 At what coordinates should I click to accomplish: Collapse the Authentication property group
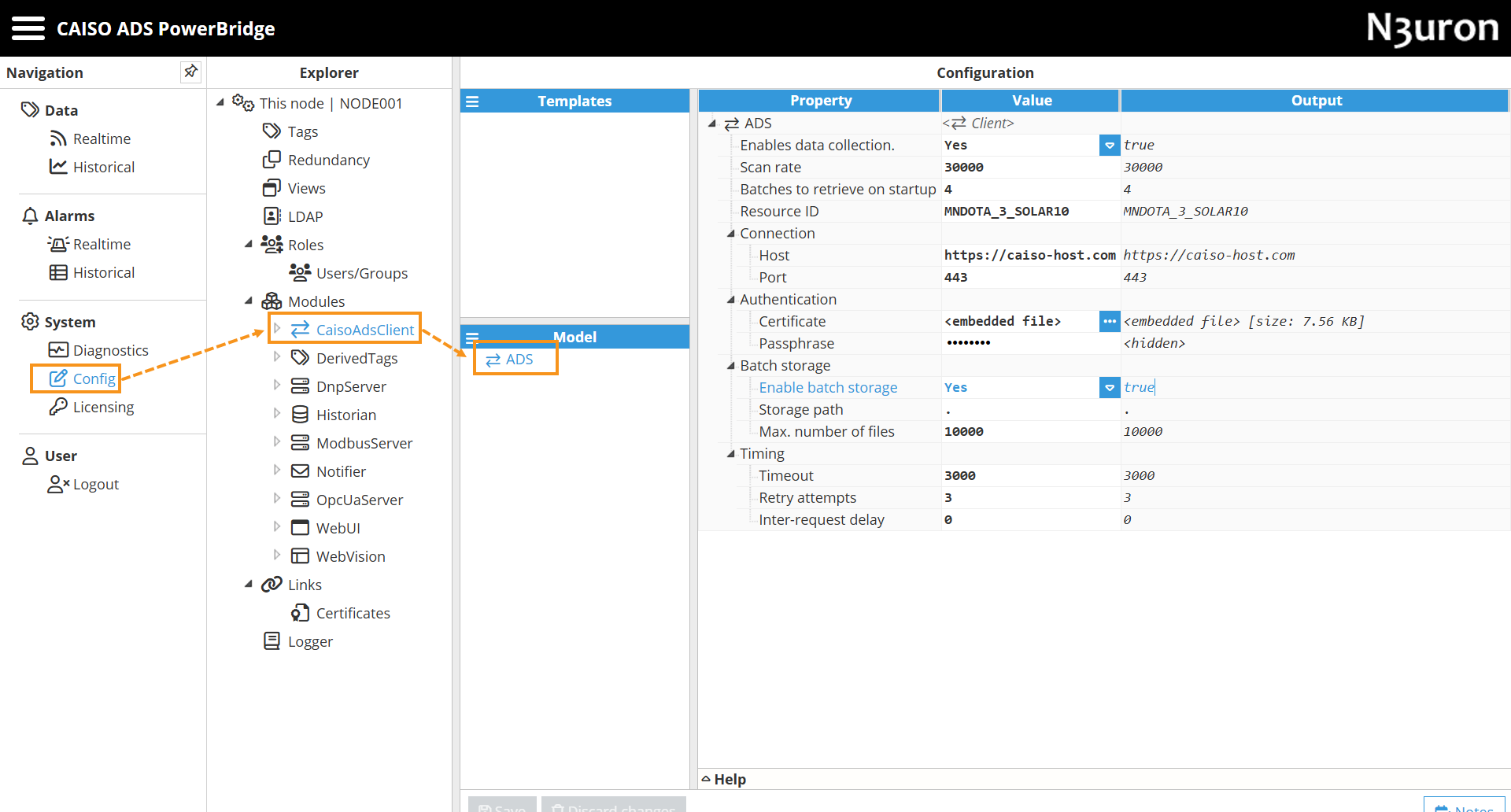(x=731, y=299)
